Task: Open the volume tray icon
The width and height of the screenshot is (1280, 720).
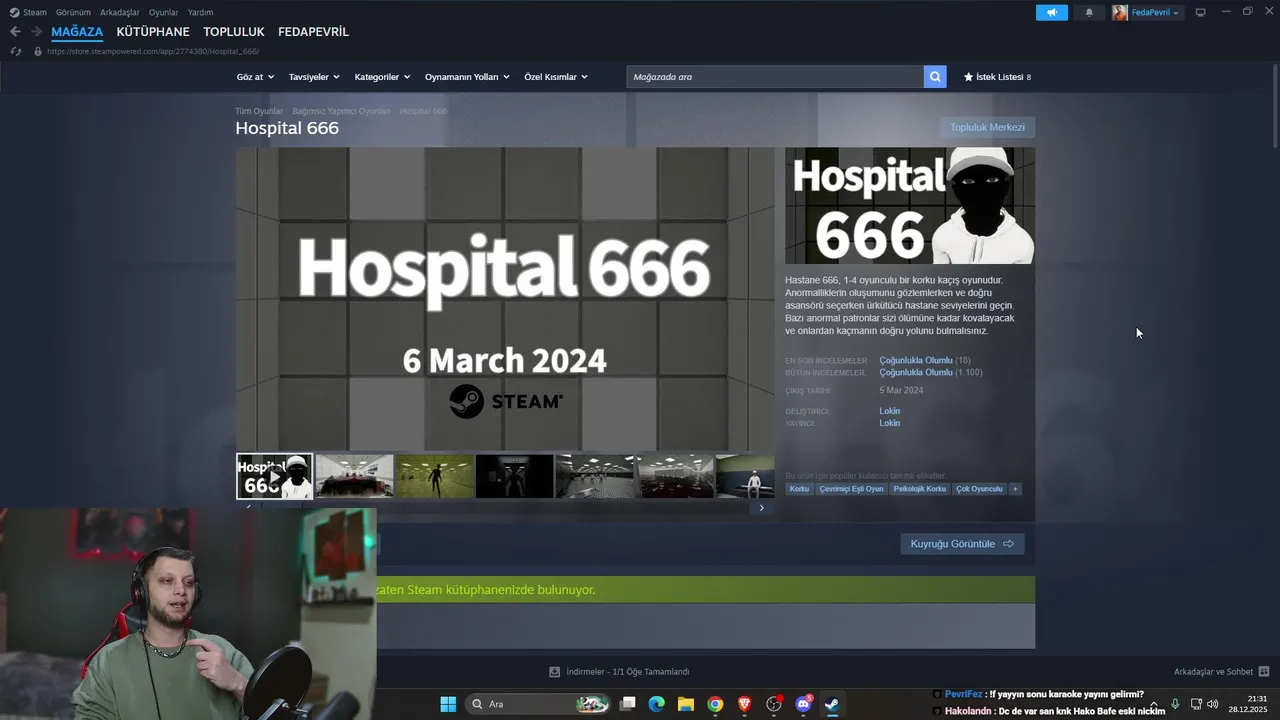Action: point(1213,704)
